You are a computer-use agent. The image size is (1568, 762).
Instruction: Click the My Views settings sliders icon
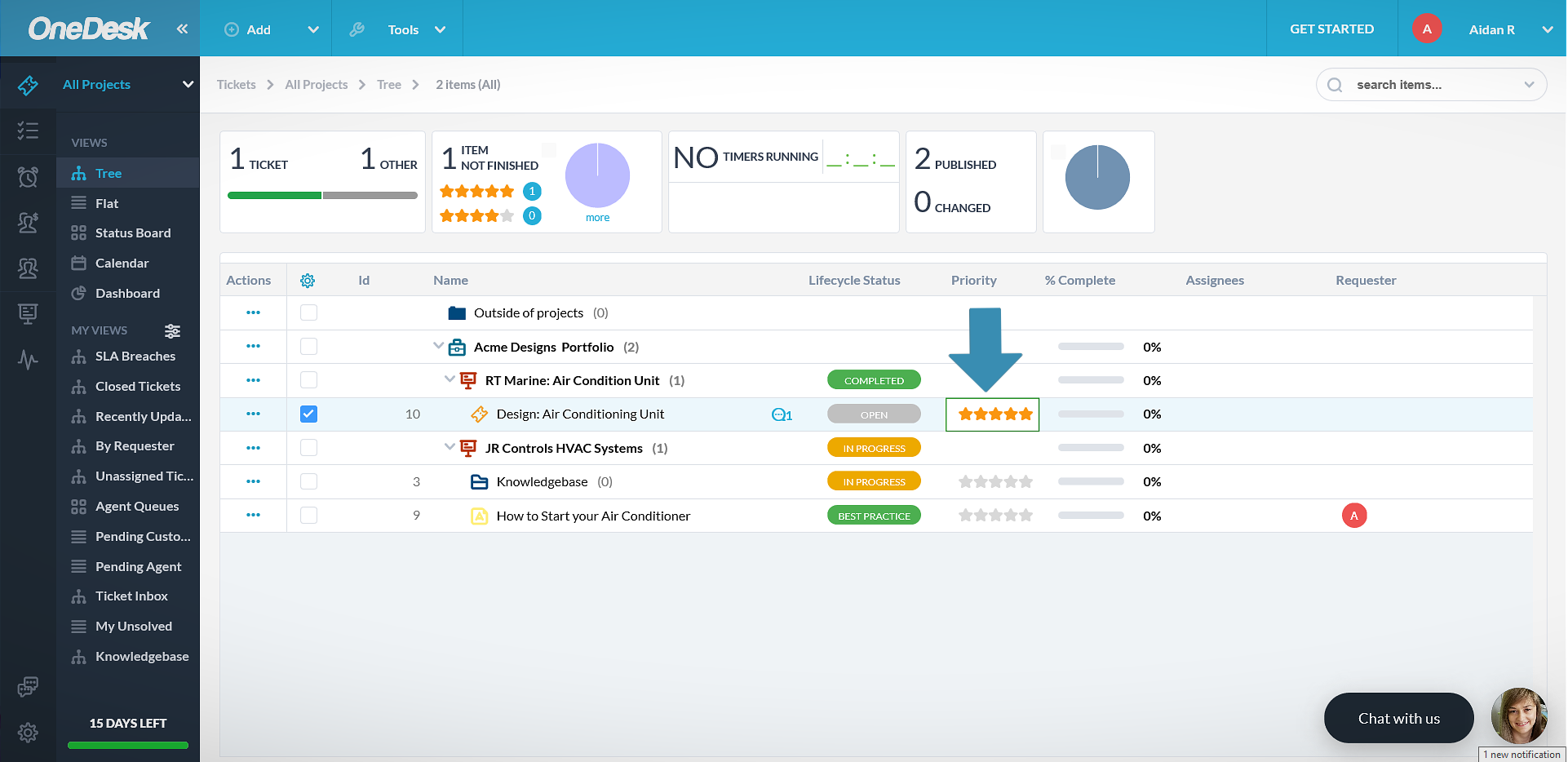(x=172, y=330)
